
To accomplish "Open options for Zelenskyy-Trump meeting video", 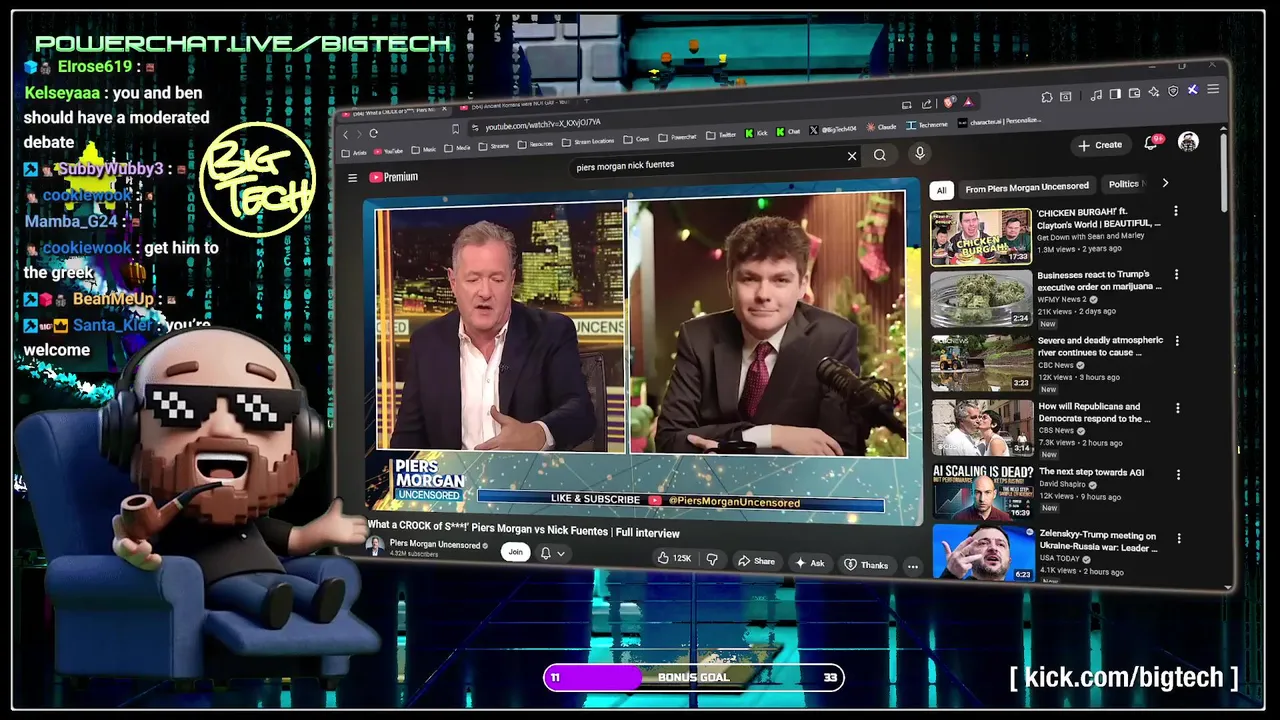I will 1177,538.
